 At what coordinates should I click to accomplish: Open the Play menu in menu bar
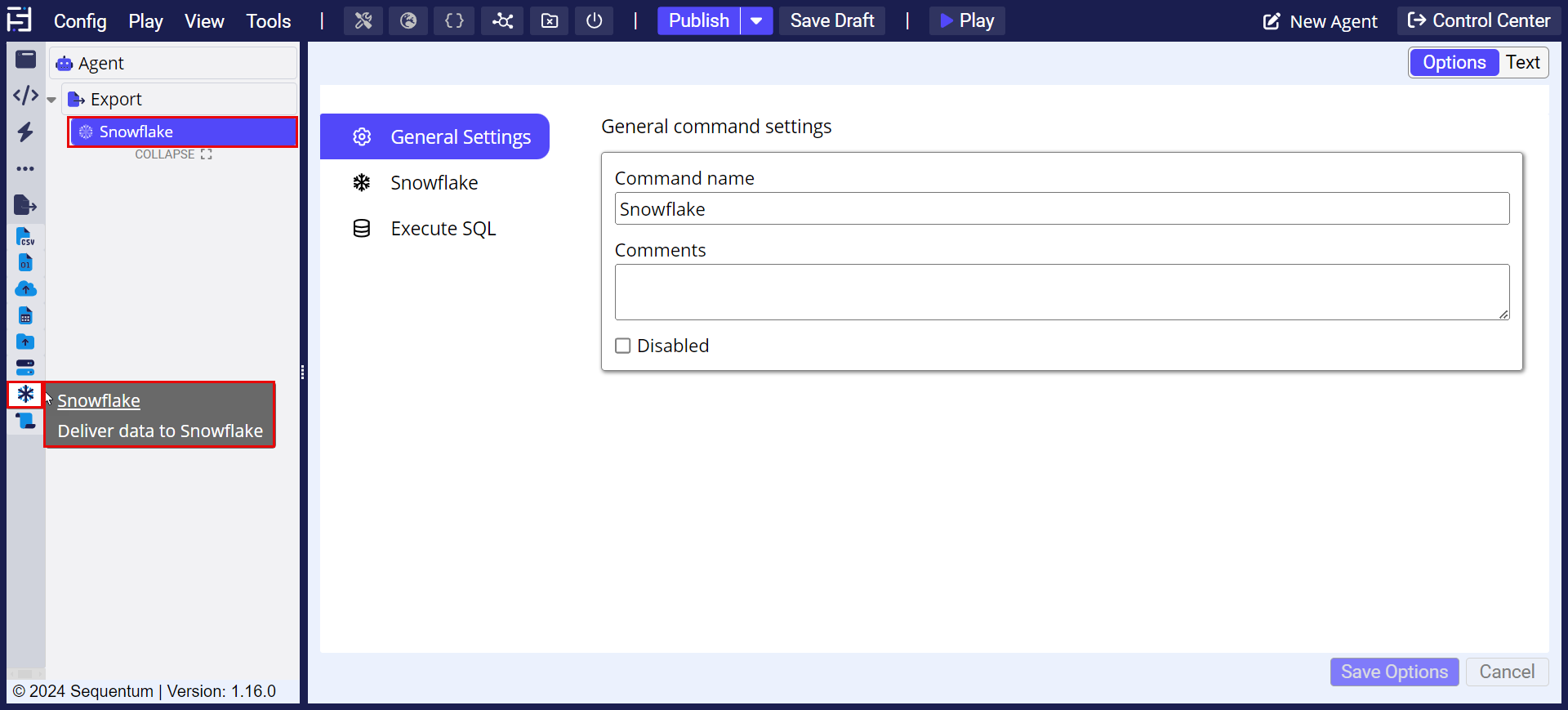pyautogui.click(x=145, y=21)
